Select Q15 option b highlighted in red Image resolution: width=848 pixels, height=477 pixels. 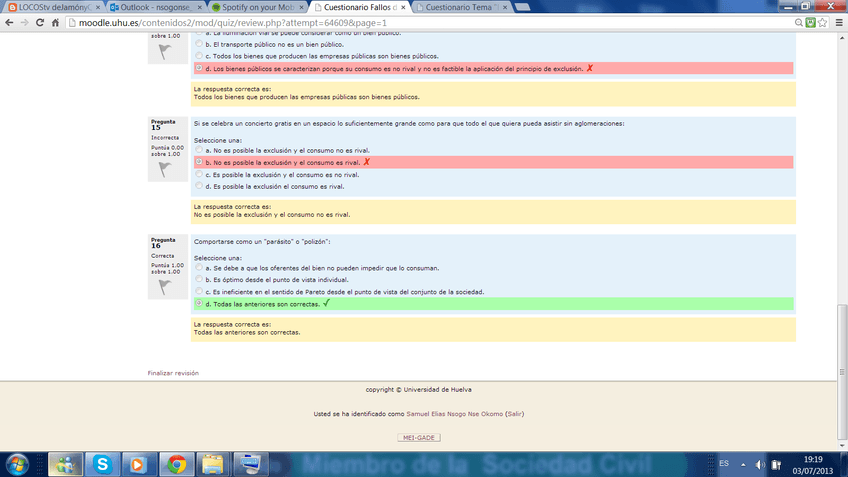199,162
